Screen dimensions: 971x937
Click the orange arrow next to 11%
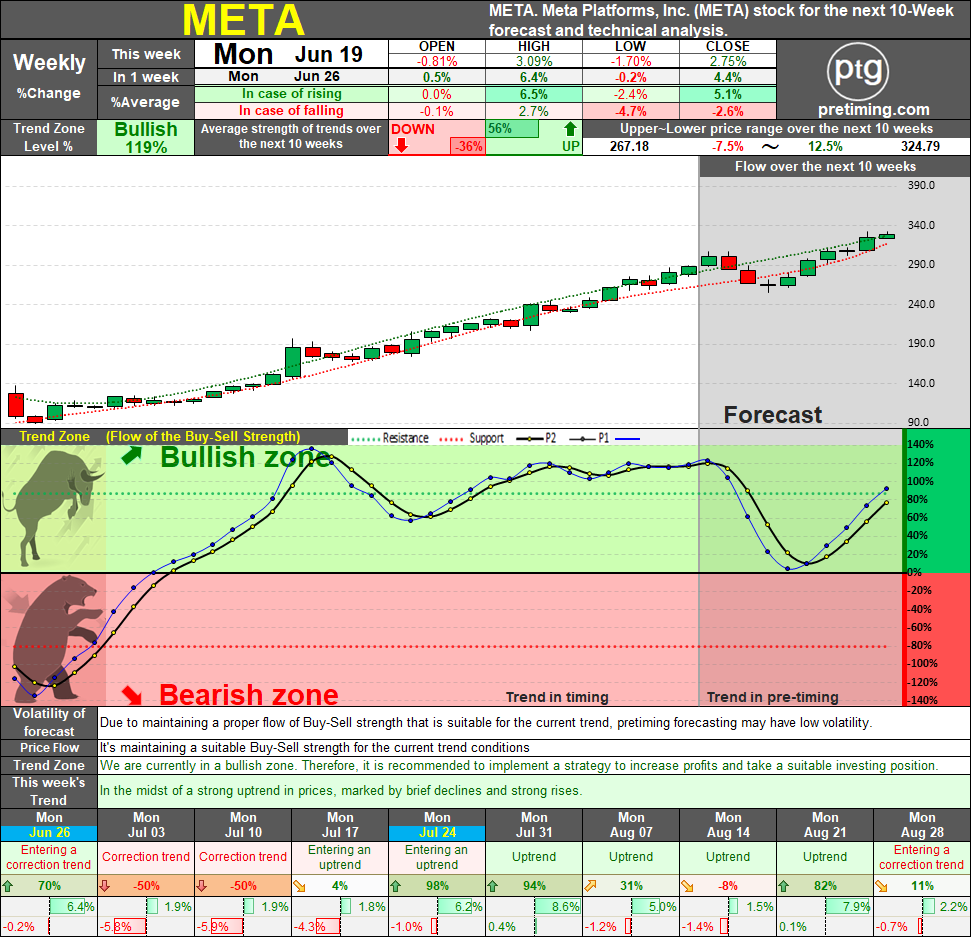[881, 886]
